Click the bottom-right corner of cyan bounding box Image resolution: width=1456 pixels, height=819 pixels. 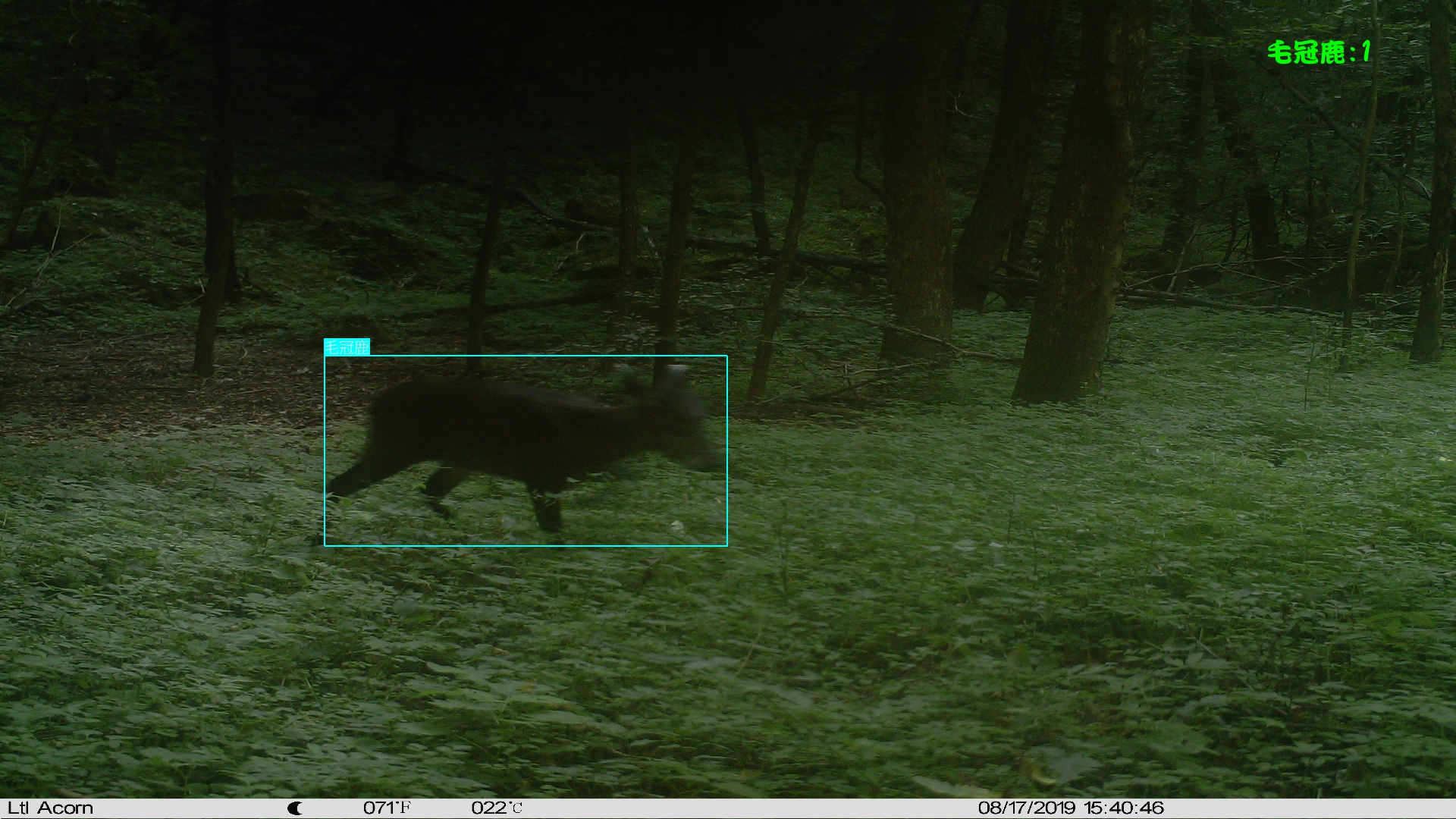[x=726, y=545]
